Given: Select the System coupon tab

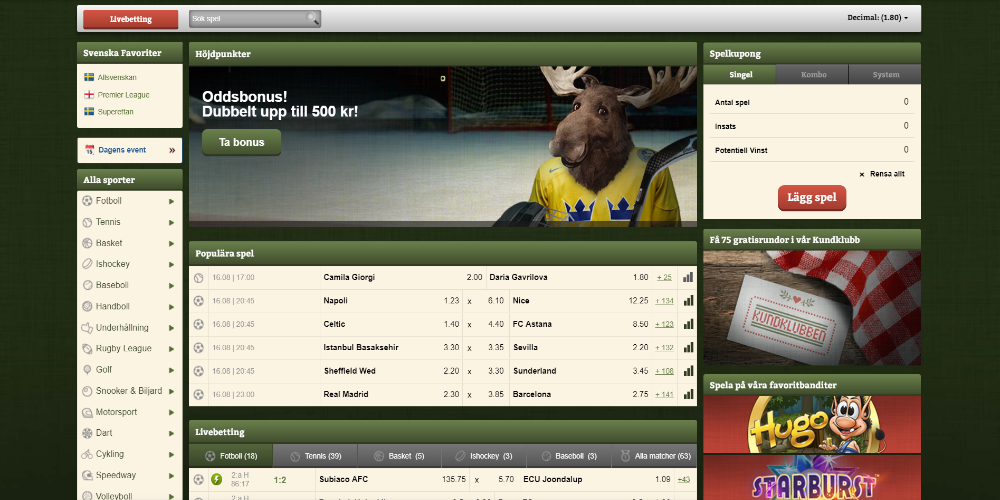Looking at the screenshot, I should [x=885, y=75].
